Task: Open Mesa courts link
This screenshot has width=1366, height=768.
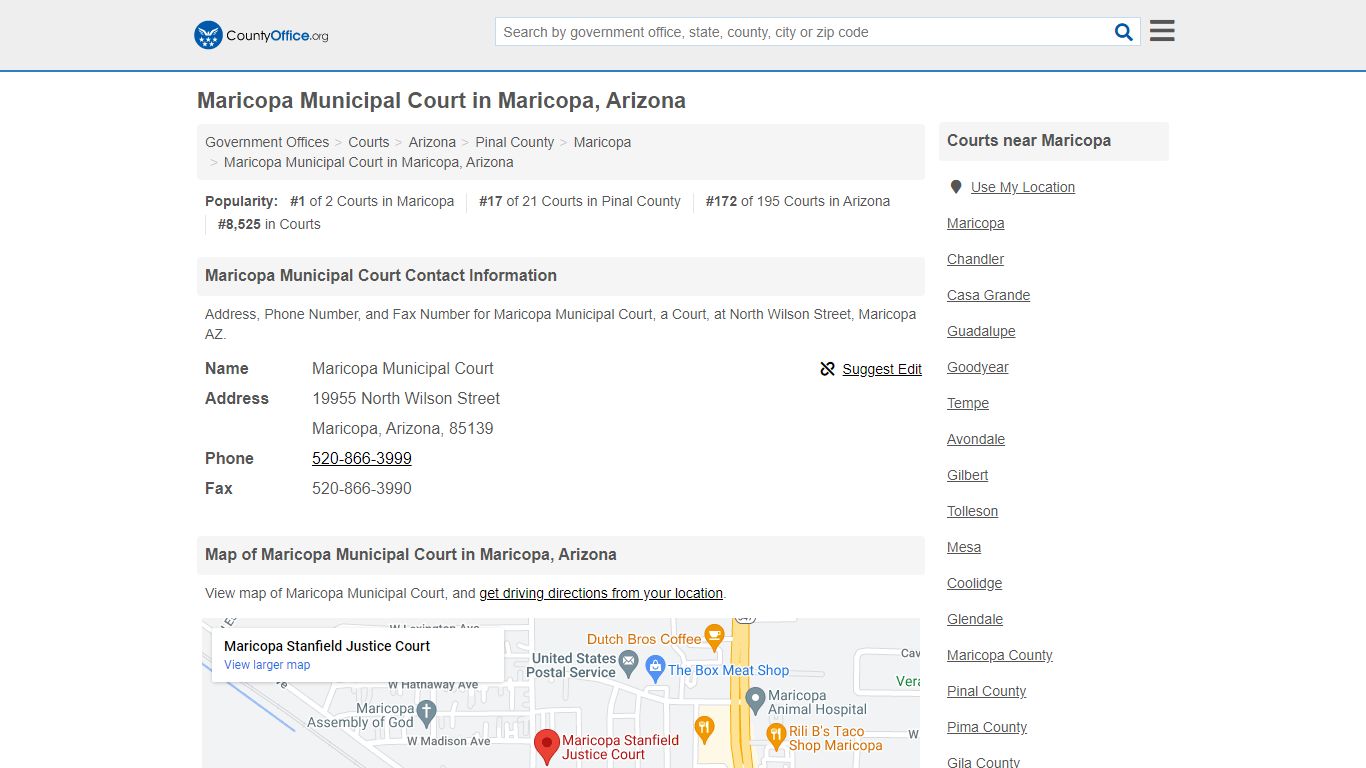Action: click(964, 547)
